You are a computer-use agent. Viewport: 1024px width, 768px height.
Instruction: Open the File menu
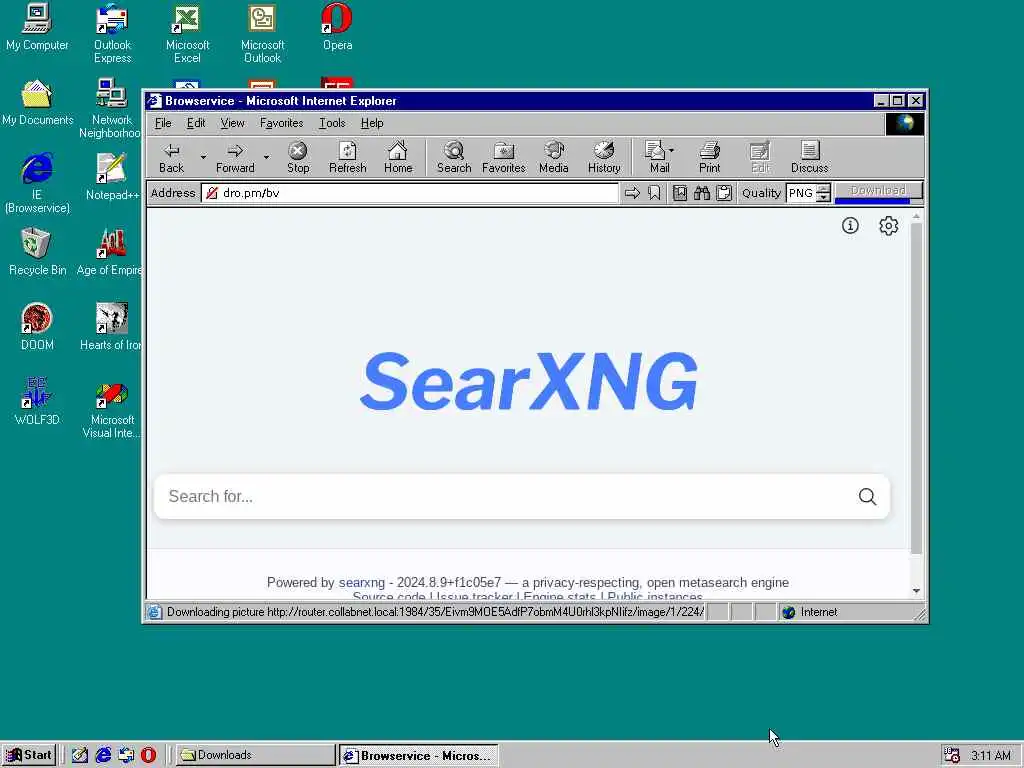pyautogui.click(x=163, y=123)
